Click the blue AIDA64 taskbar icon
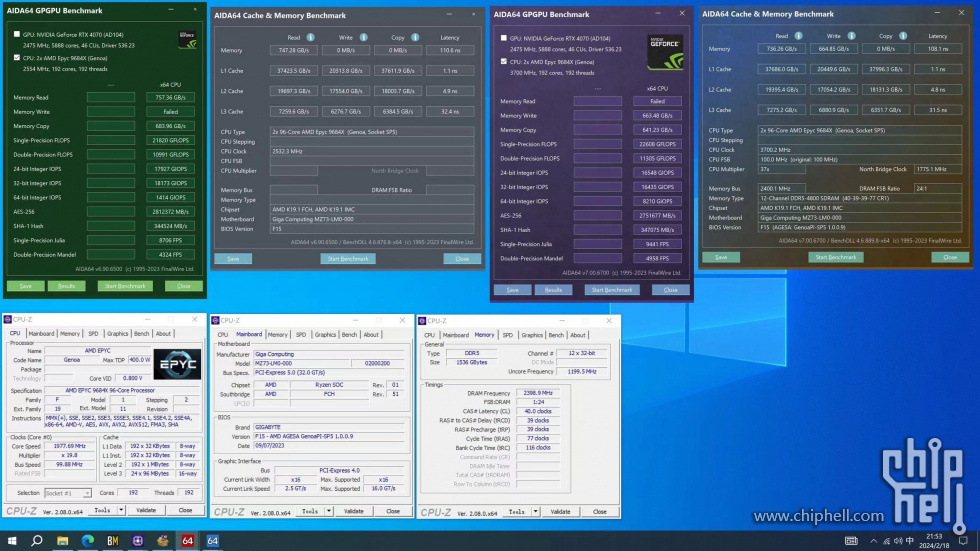 (212, 540)
